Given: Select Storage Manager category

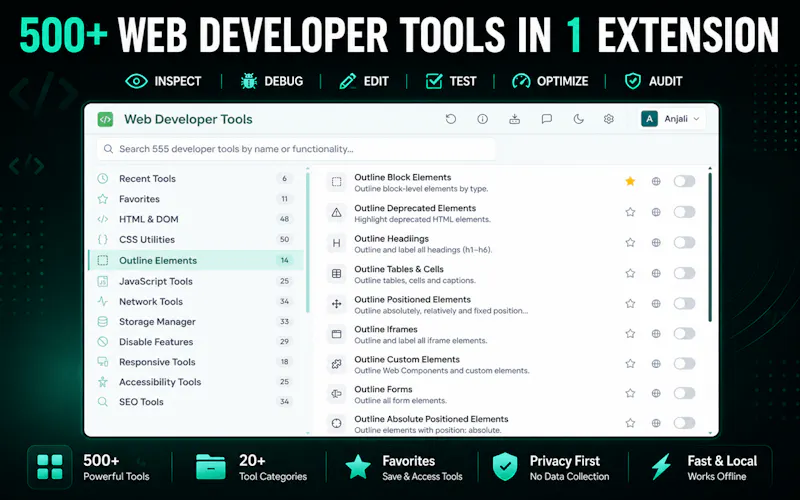Looking at the screenshot, I should pos(196,321).
